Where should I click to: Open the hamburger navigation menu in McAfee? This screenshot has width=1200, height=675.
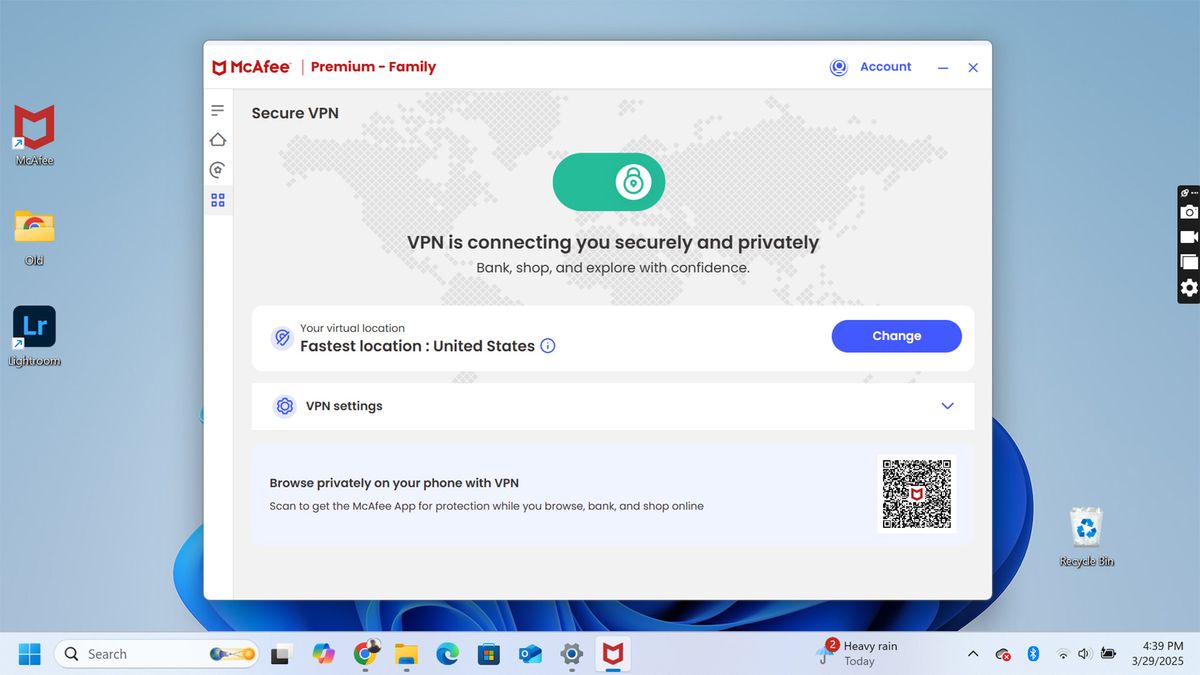click(x=218, y=110)
